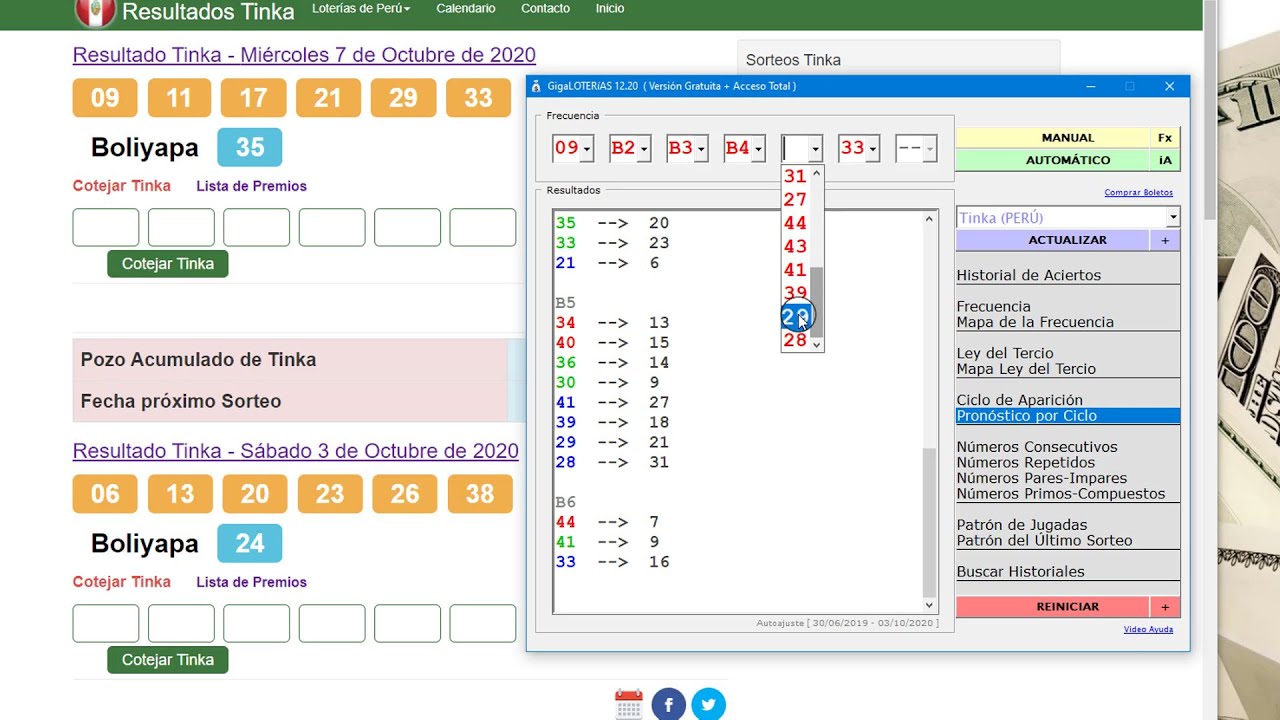
Task: Select Pronóstico por Ciclo
Action: click(x=1068, y=416)
